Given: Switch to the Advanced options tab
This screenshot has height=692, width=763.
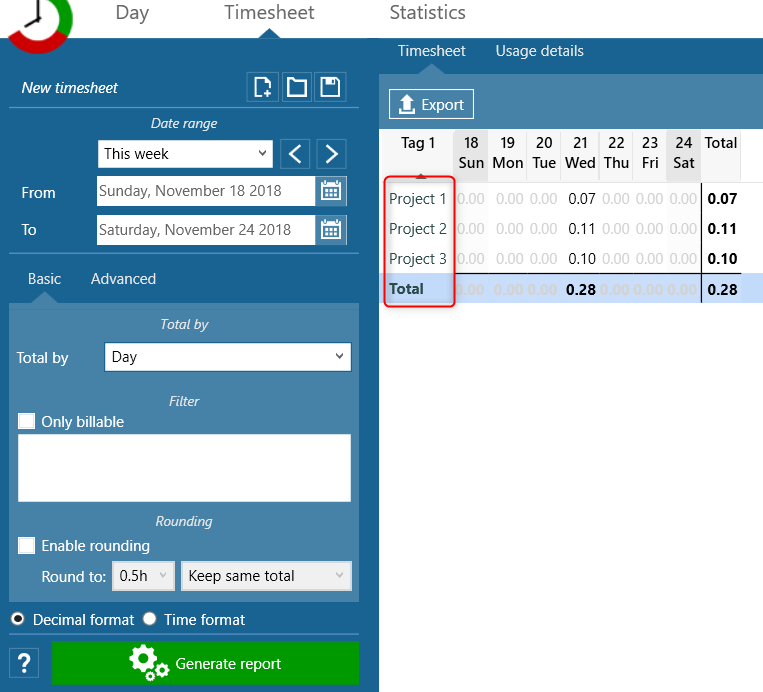Looking at the screenshot, I should [x=123, y=279].
